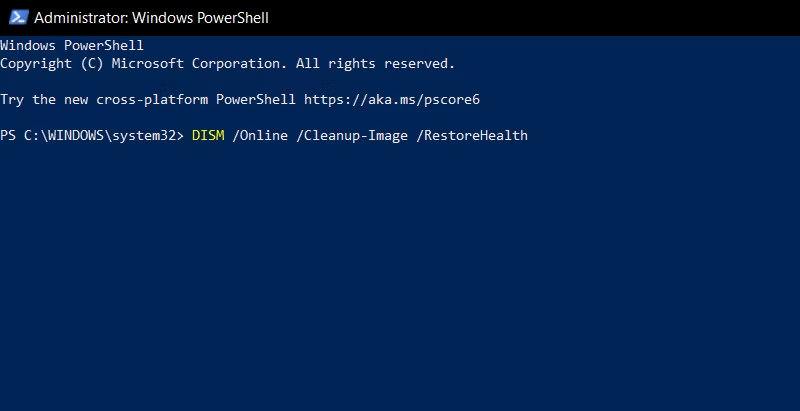The height and width of the screenshot is (411, 800).
Task: Click the /Online parameter
Action: [260, 136]
